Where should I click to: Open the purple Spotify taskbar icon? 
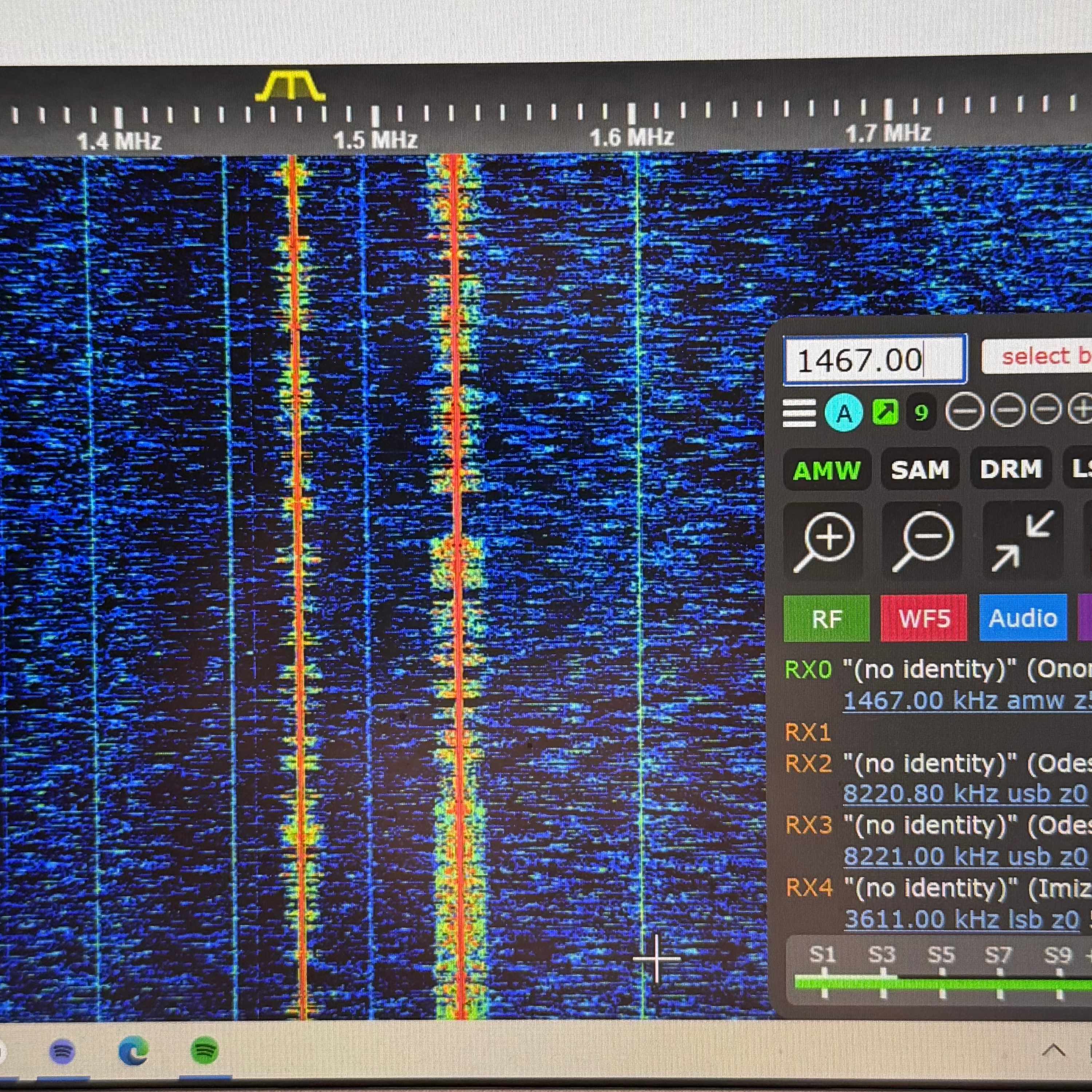click(63, 1052)
